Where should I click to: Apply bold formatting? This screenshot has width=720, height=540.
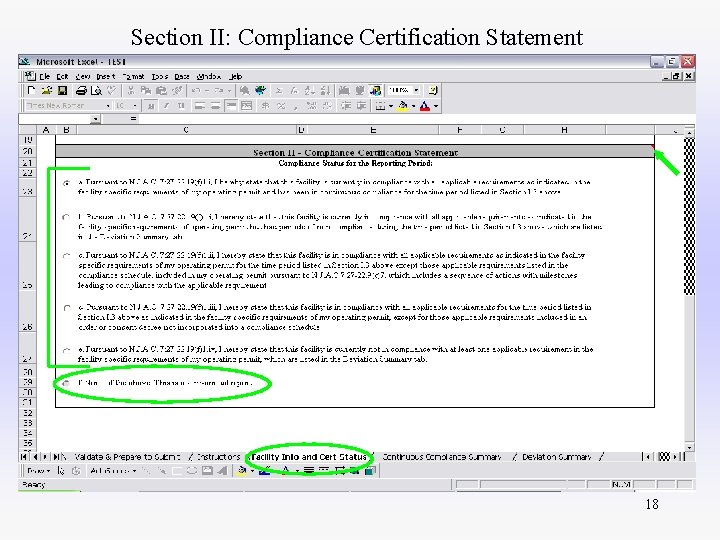click(150, 106)
